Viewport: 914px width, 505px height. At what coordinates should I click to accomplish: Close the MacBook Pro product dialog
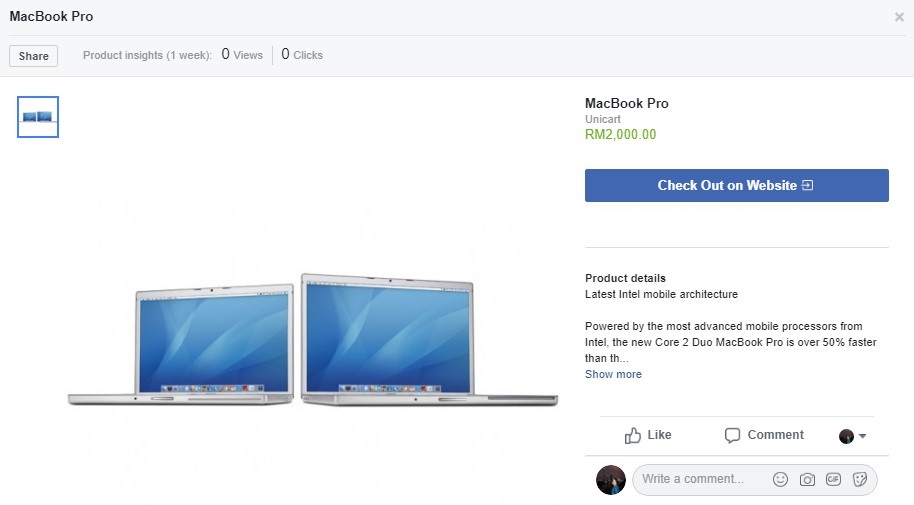[899, 17]
